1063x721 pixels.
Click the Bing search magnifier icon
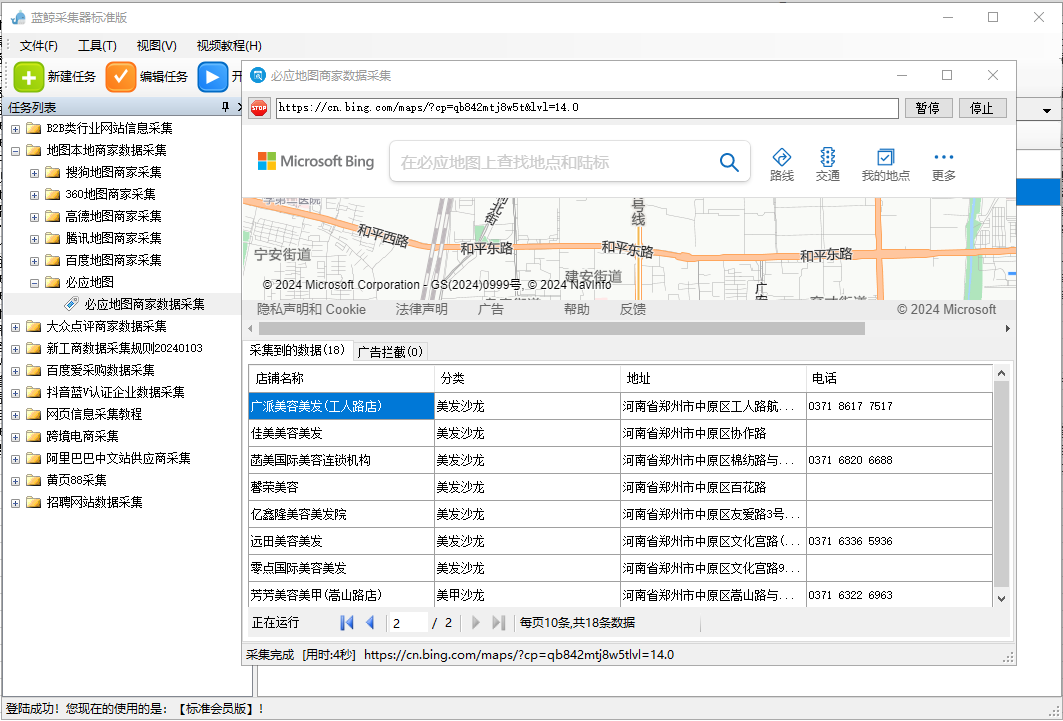coord(729,162)
